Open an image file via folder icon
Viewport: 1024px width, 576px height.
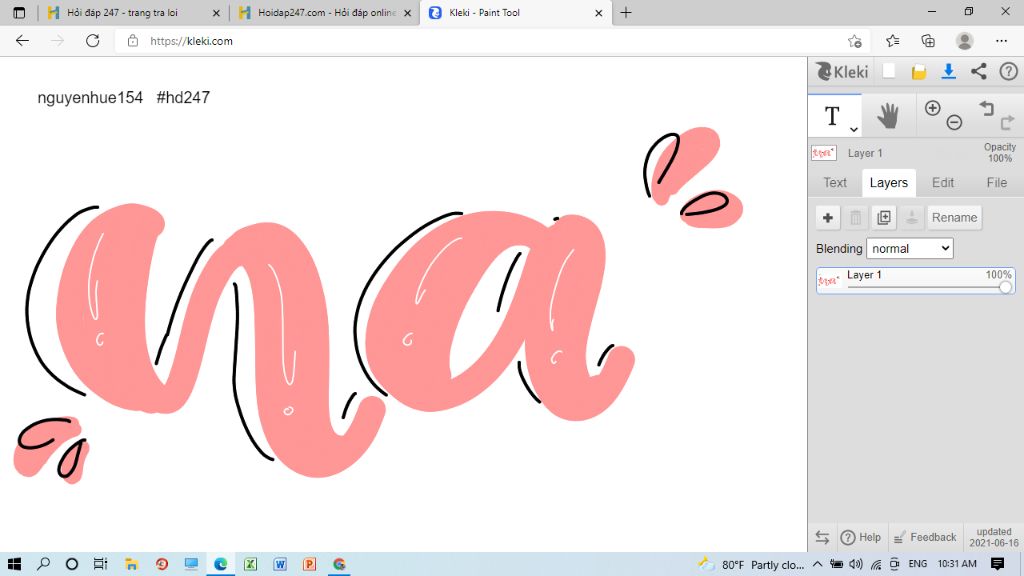919,72
